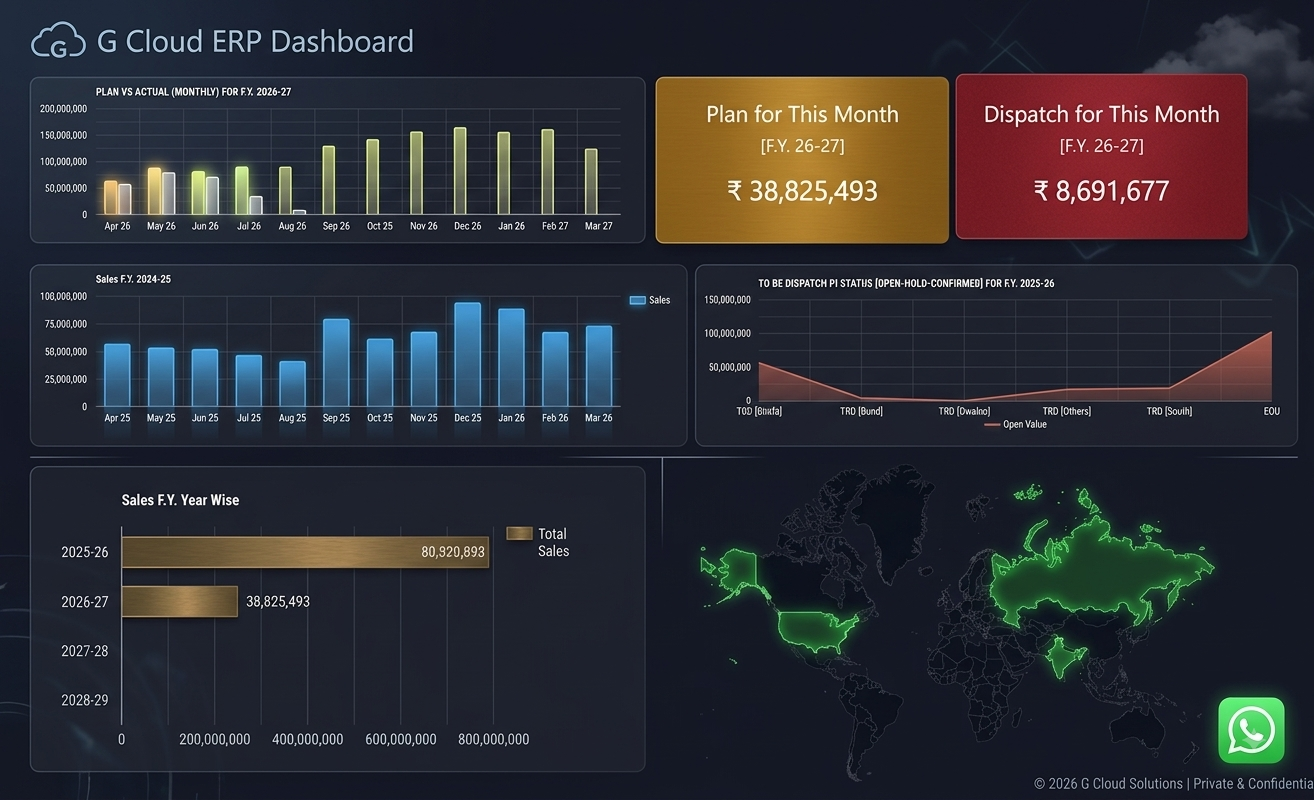The image size is (1314, 800).
Task: Click the 2028-29 axis label
Action: coord(85,700)
